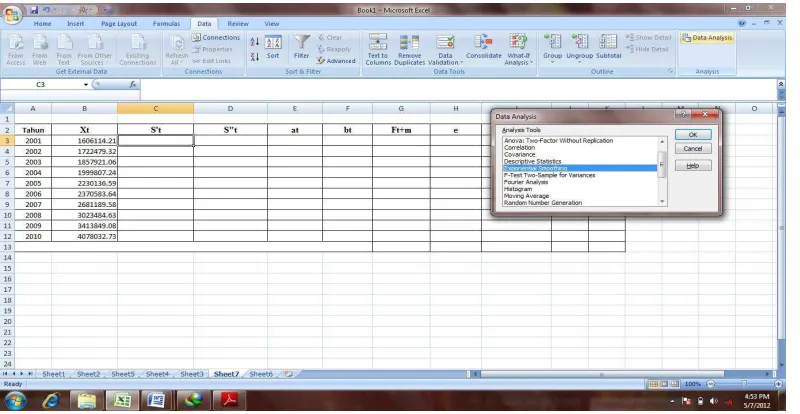Toggle the Filter funnel
The height and width of the screenshot is (414, 800).
[x=302, y=47]
